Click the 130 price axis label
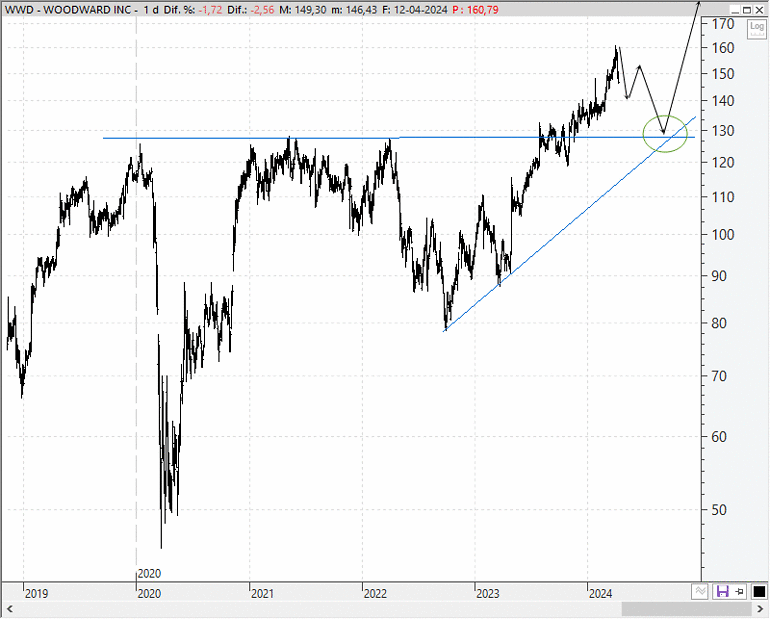This screenshot has height=619, width=770. click(723, 131)
